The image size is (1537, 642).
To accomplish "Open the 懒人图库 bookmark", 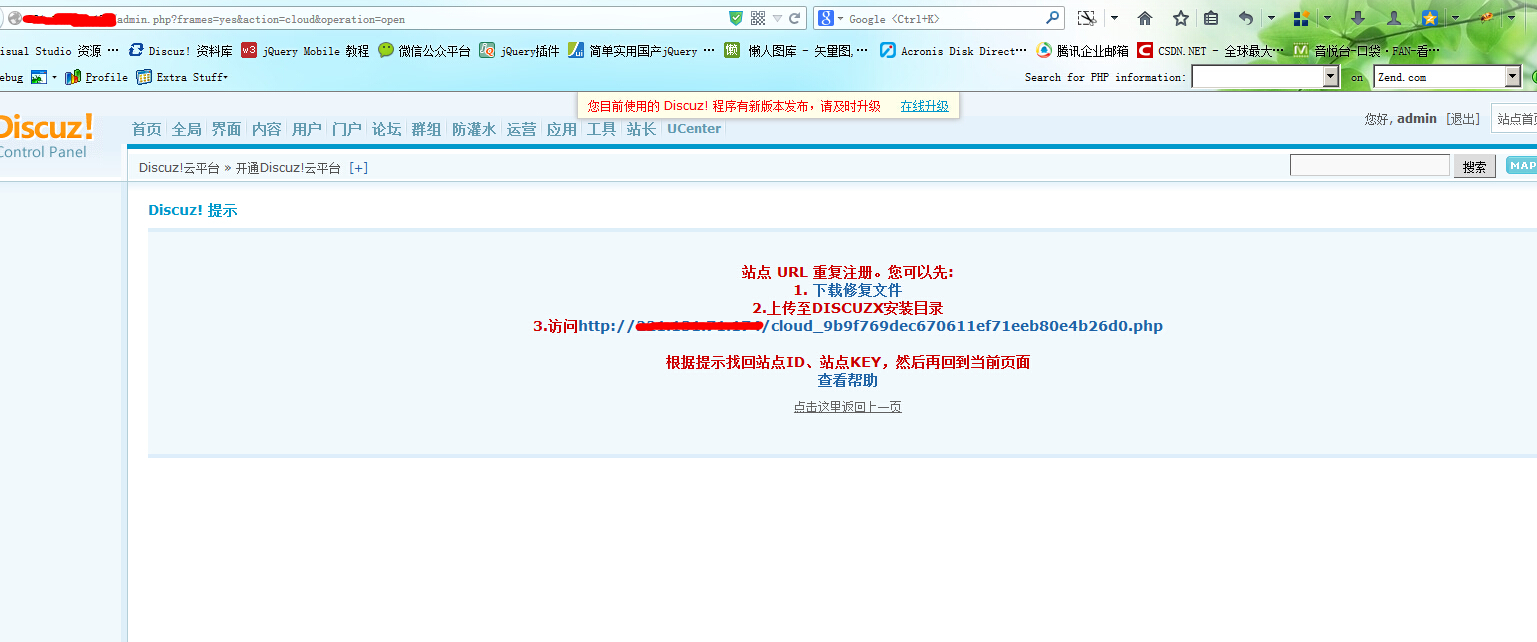I will pos(796,50).
